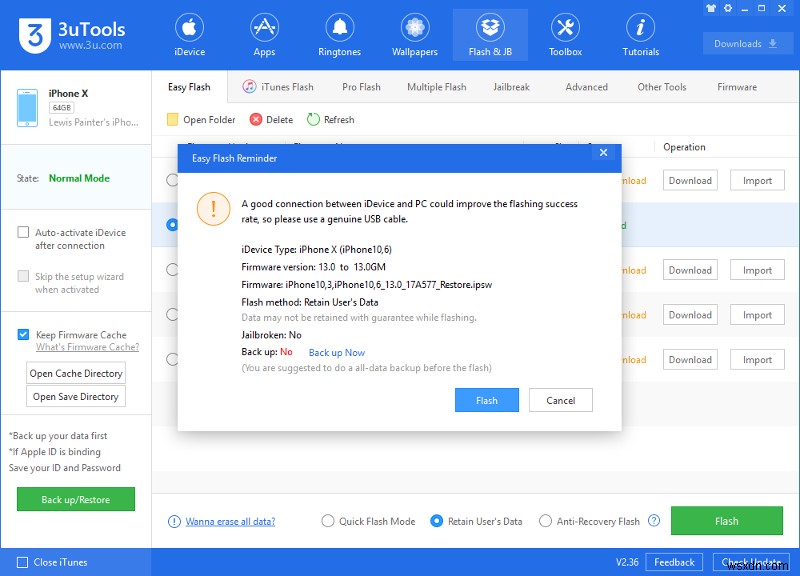Open What's Firmware Cache link
The image size is (800, 576).
pyautogui.click(x=87, y=347)
